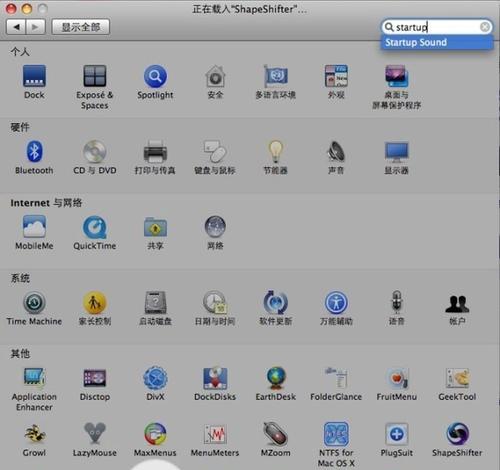Click the search magnifier icon
Image resolution: width=500 pixels, height=470 pixels.
coord(389,27)
